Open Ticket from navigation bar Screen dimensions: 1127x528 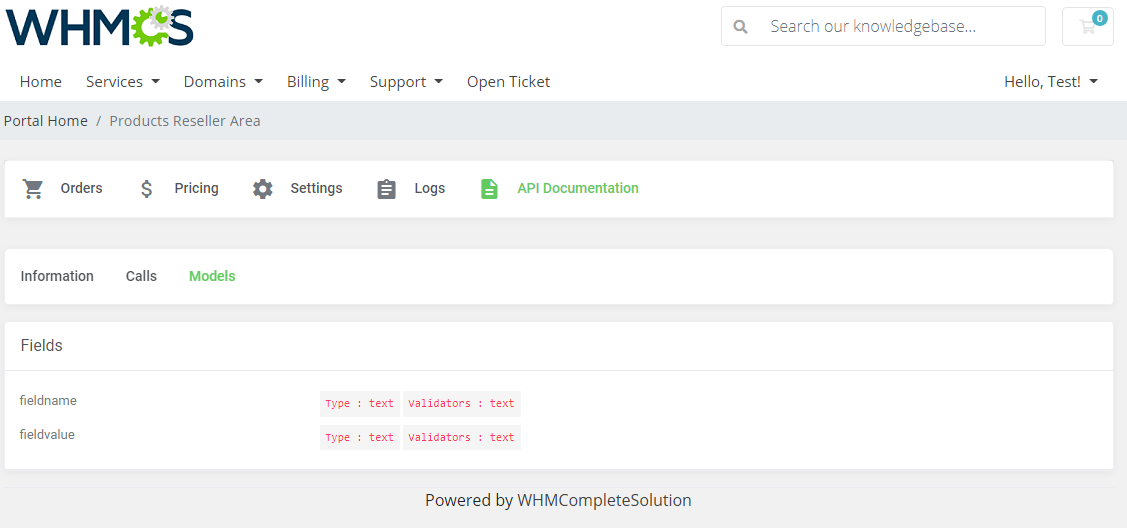508,82
